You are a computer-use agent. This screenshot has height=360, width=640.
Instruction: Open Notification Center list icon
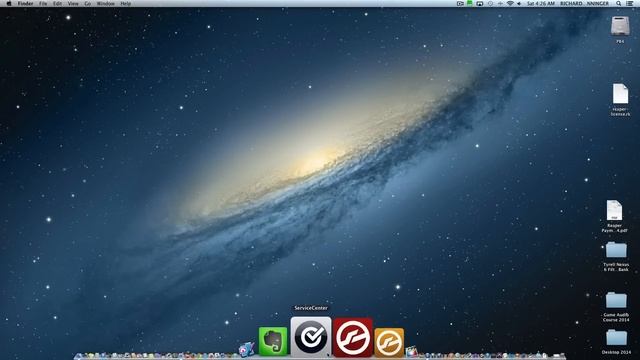630,3
